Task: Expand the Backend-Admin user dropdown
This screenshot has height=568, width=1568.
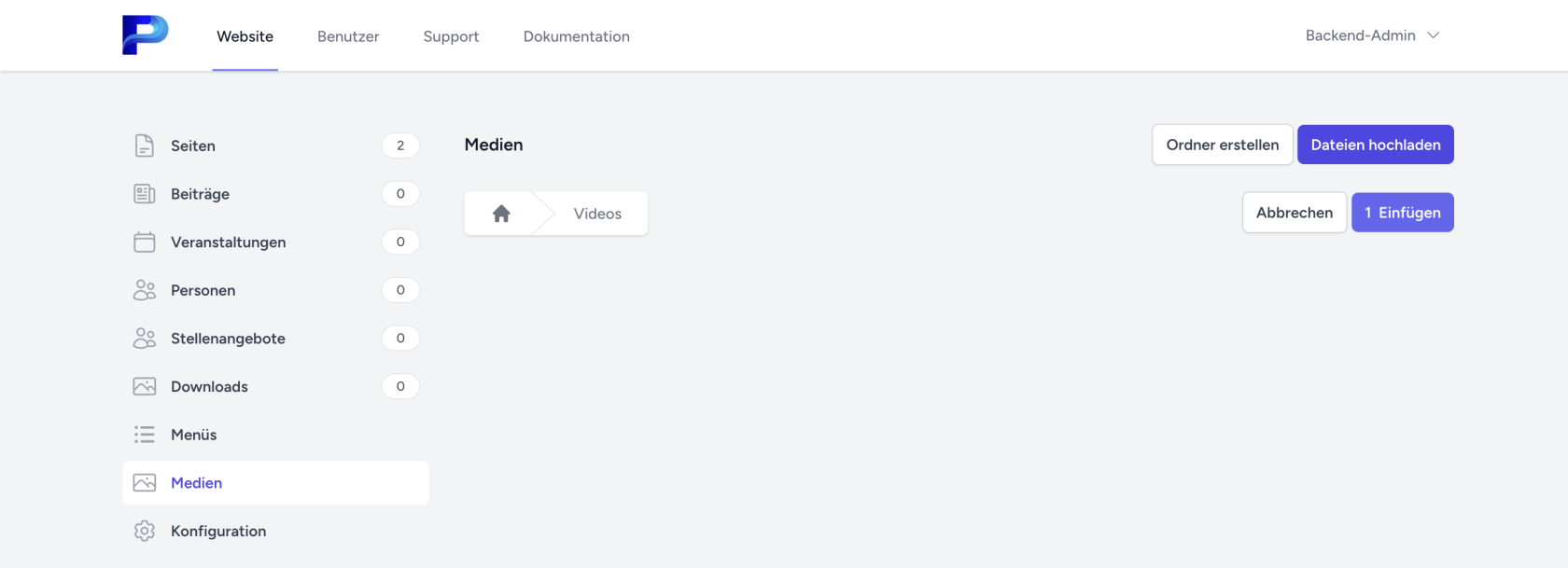Action: click(1372, 35)
